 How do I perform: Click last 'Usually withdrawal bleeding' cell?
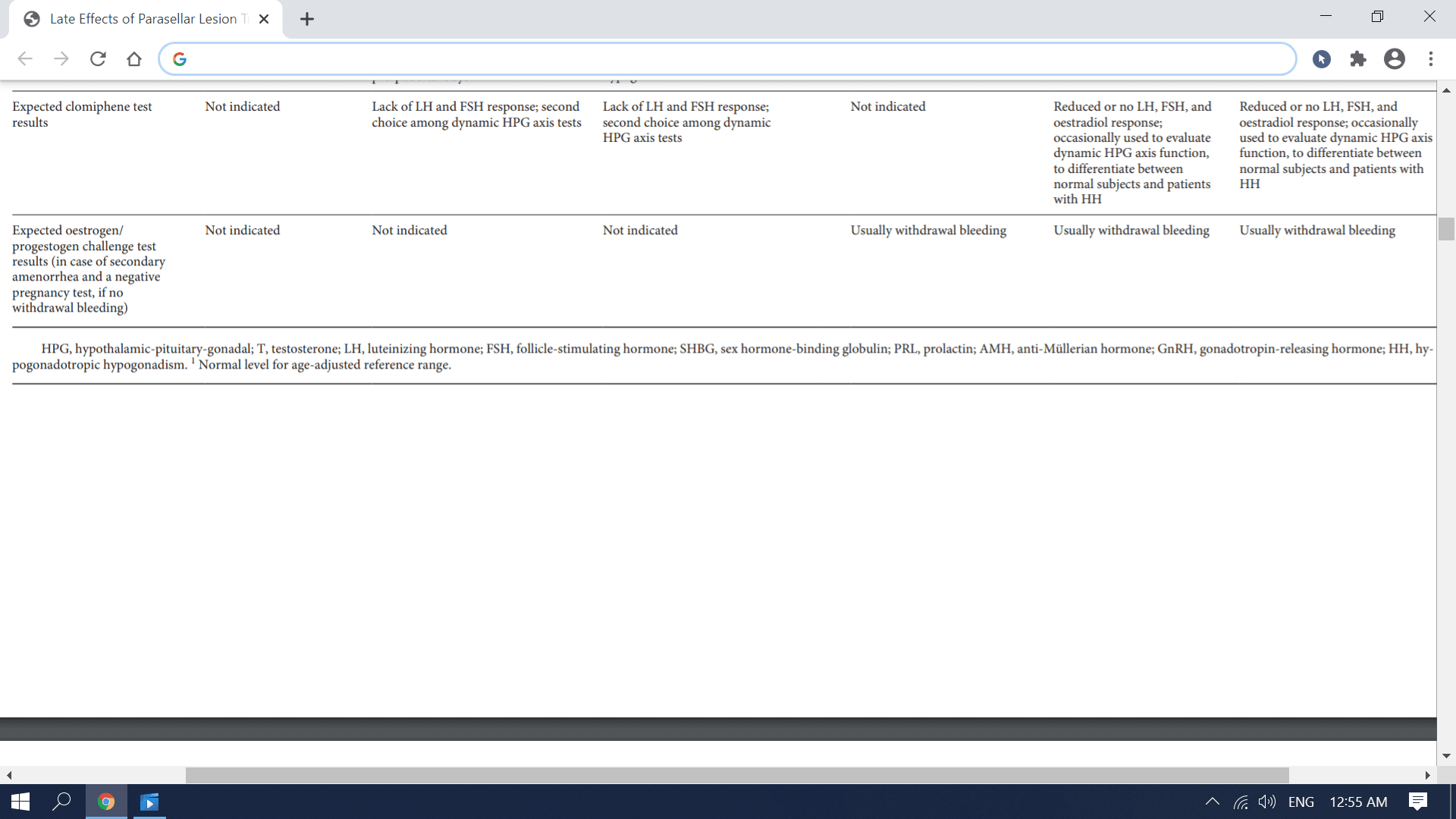(x=1317, y=231)
